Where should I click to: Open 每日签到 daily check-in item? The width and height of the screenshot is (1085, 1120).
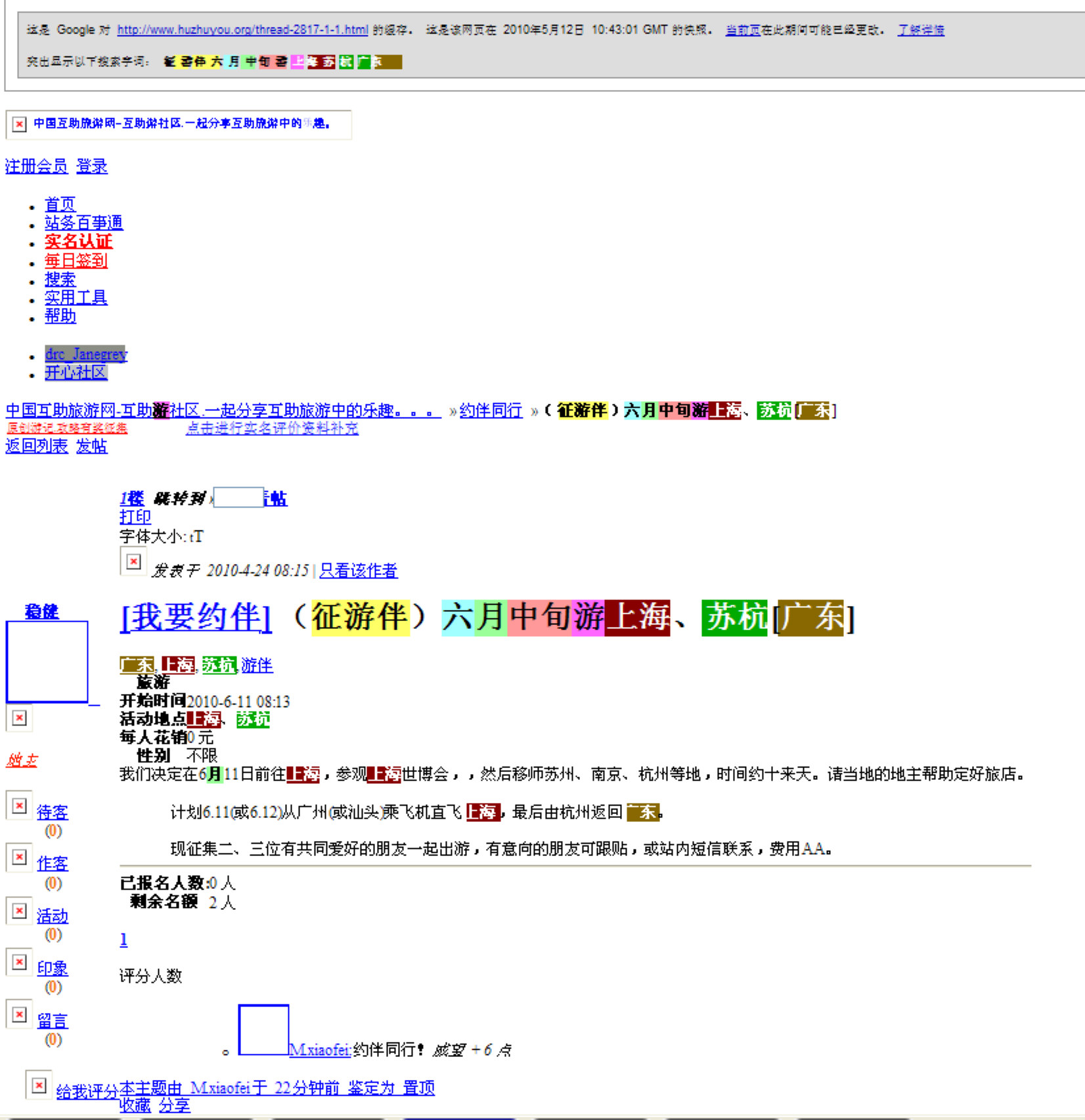(x=76, y=261)
